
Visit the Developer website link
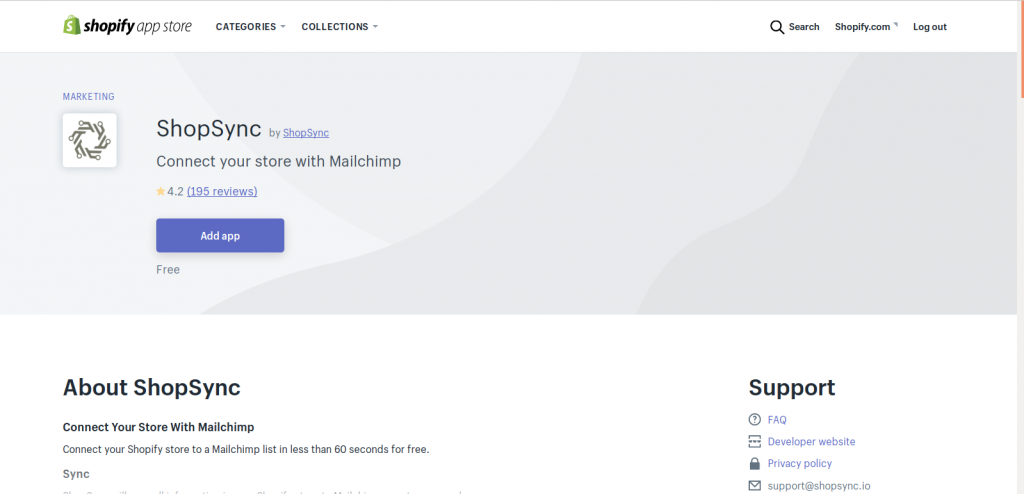click(811, 442)
